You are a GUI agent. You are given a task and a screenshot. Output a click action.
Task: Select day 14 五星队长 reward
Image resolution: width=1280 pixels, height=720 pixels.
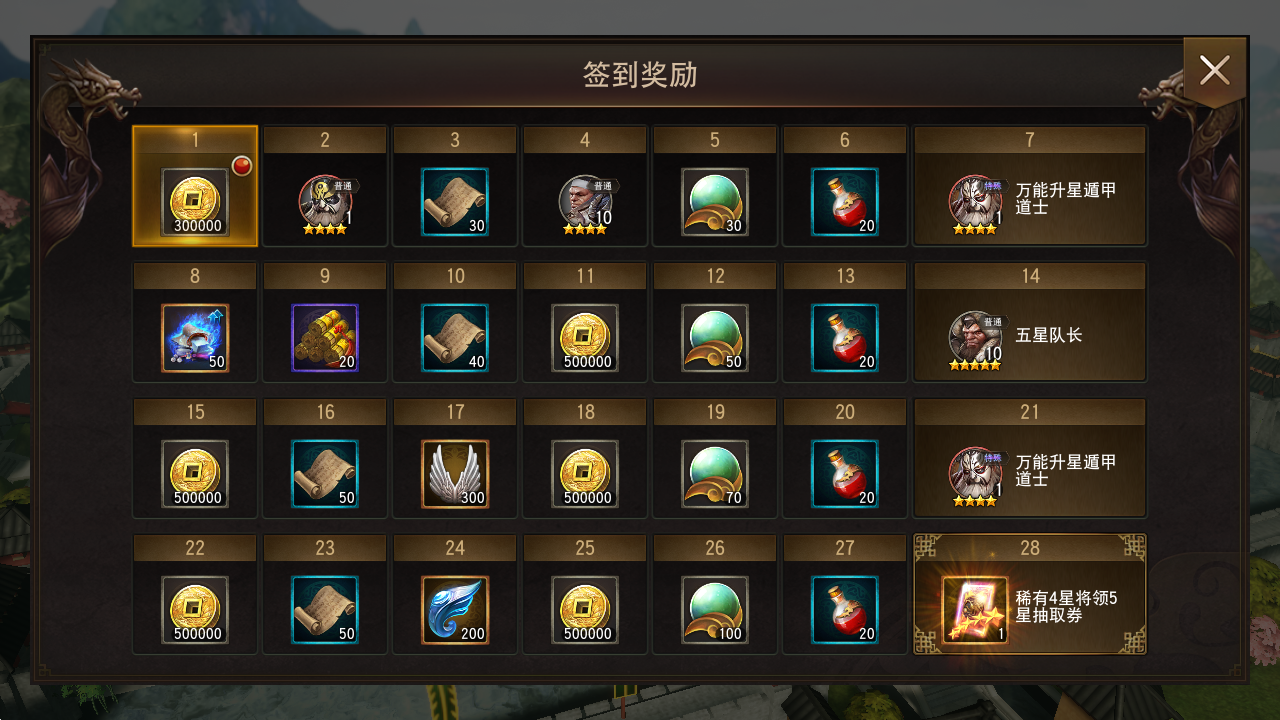[1030, 322]
